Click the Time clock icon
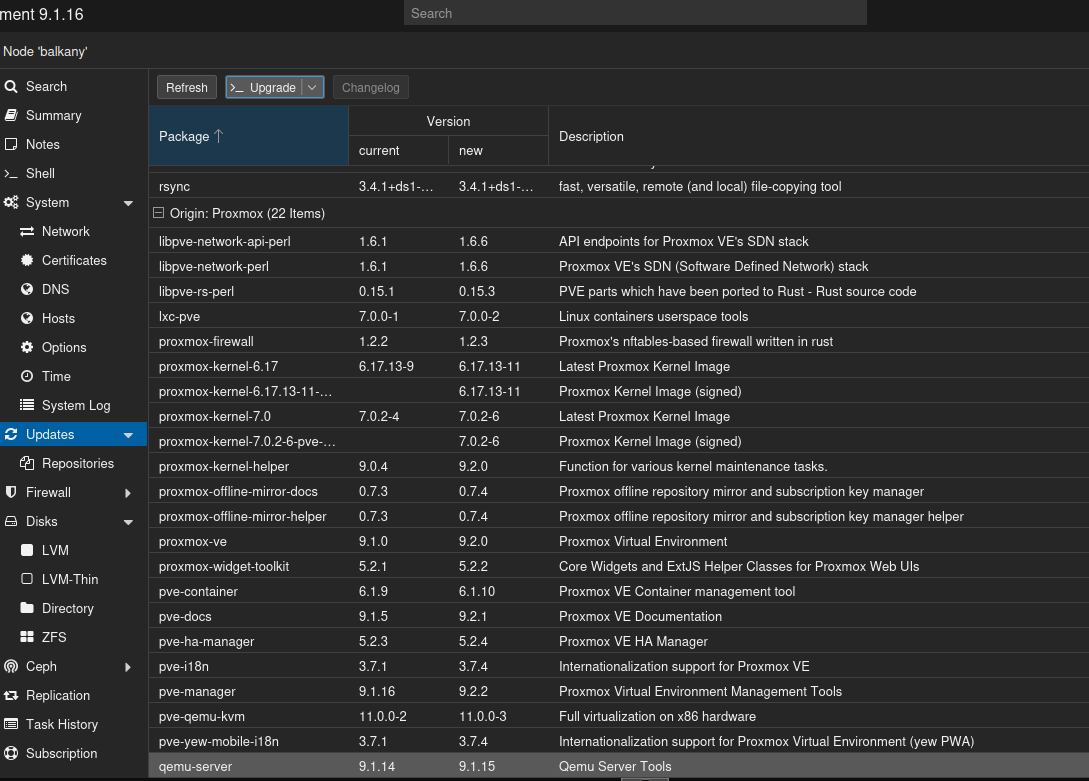1089x781 pixels. click(27, 376)
